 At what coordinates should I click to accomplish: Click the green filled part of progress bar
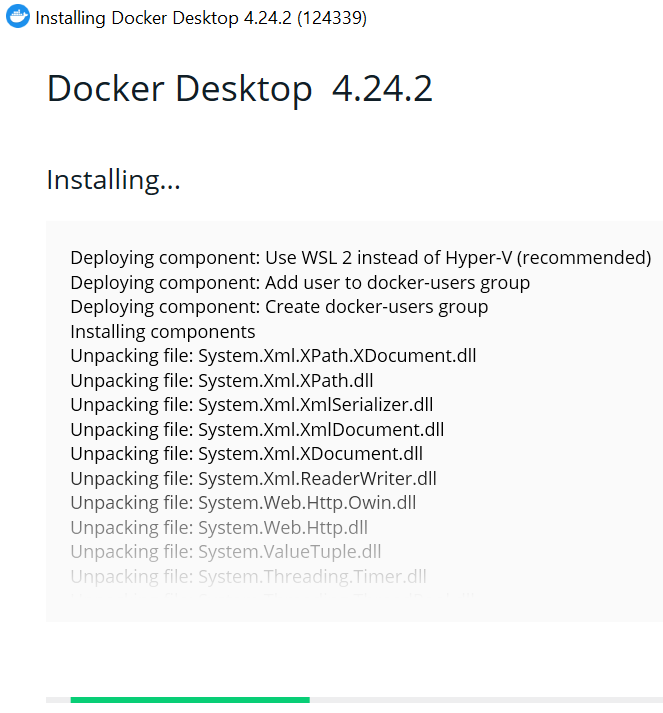point(190,700)
